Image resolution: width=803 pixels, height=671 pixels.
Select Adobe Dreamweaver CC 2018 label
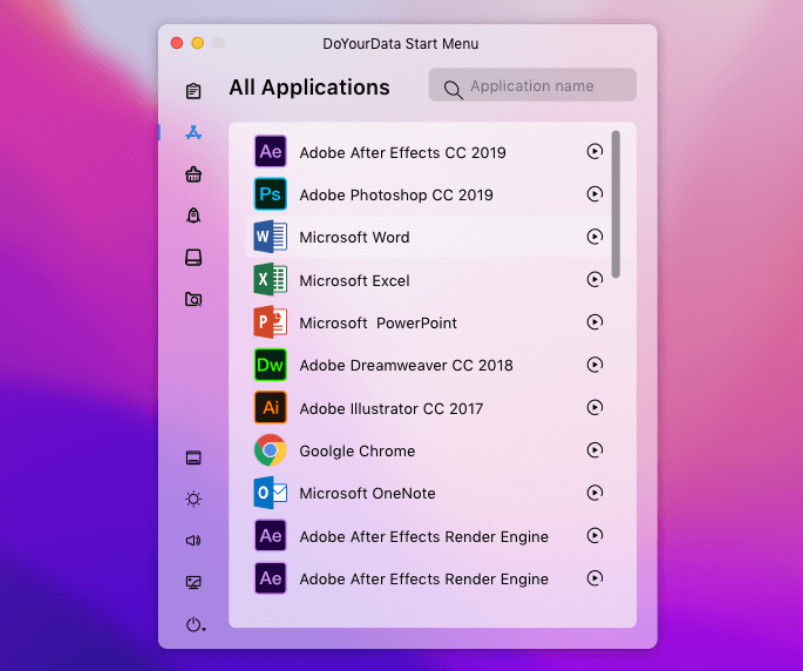(406, 366)
